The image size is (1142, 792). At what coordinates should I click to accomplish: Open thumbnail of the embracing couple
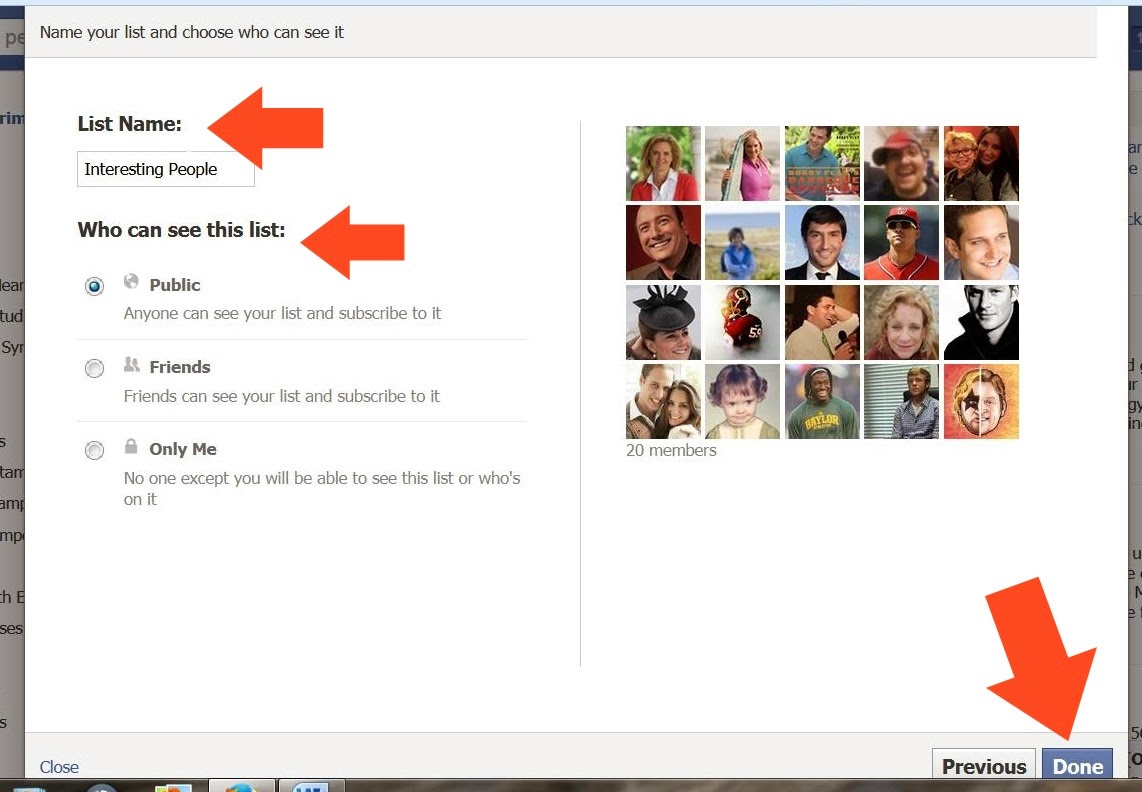pos(663,401)
